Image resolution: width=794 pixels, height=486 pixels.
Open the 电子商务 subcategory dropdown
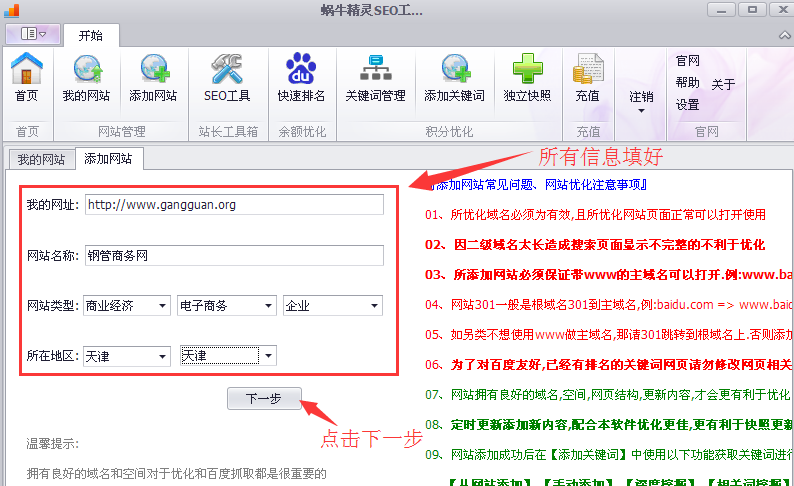click(x=227, y=305)
